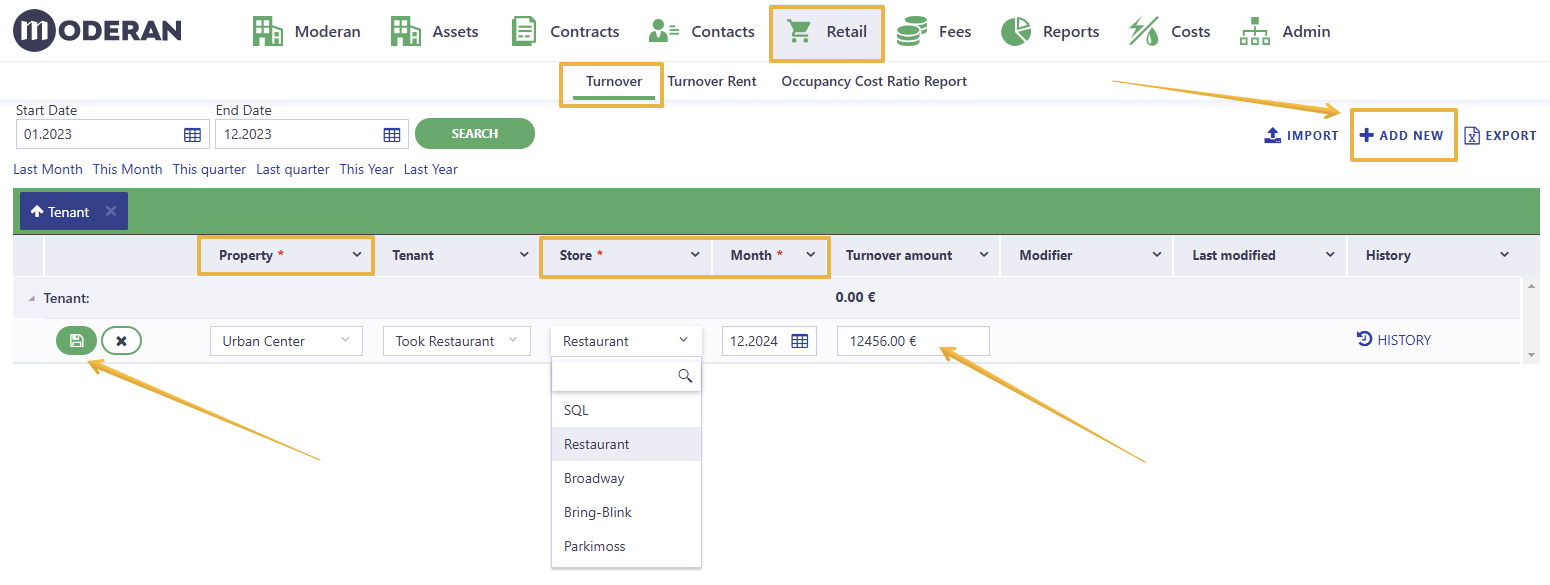The width and height of the screenshot is (1550, 585).
Task: Click the green SEARCH button
Action: tap(475, 133)
